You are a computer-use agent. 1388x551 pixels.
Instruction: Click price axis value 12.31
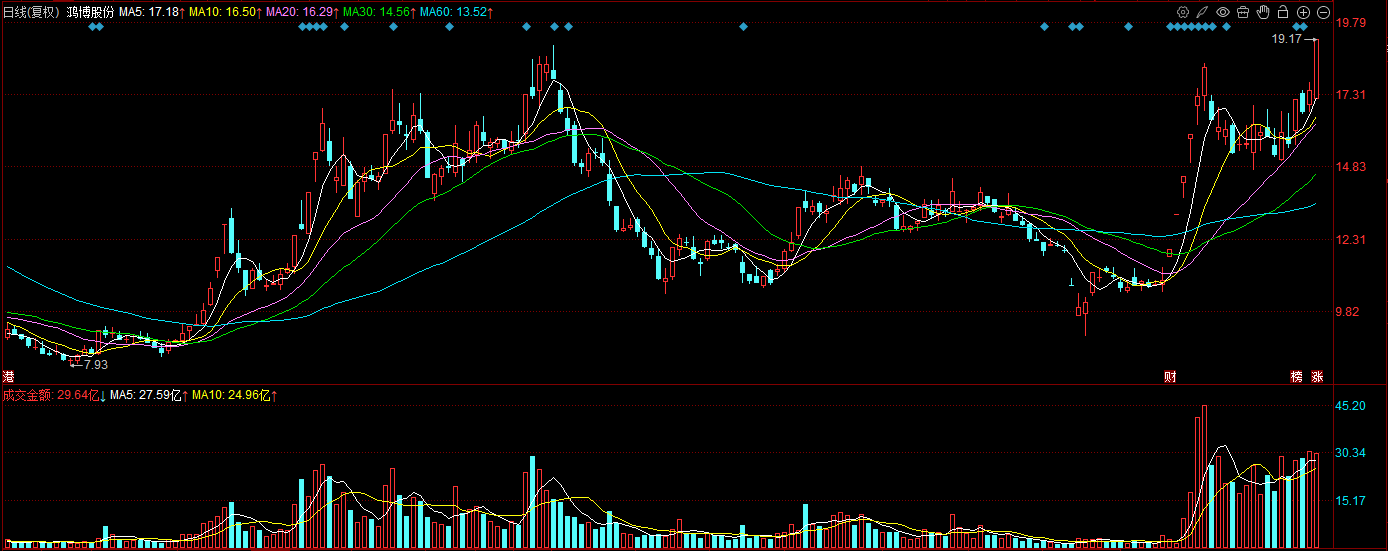(x=1352, y=240)
